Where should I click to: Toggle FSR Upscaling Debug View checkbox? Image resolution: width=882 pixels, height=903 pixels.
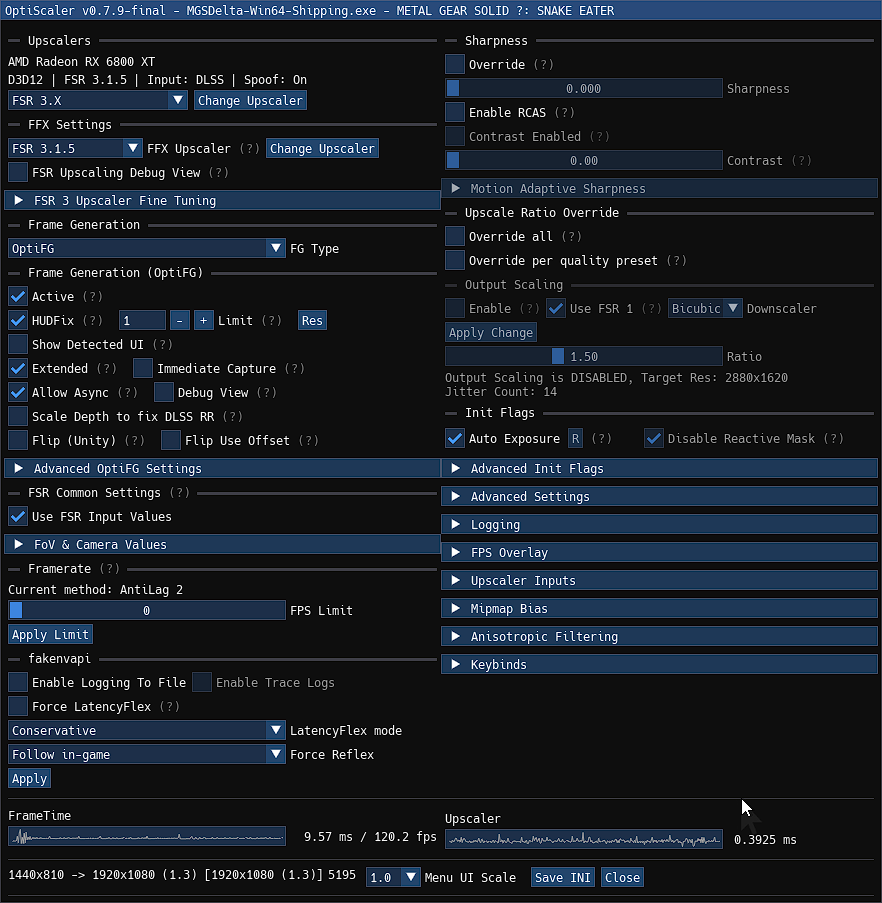click(x=18, y=172)
